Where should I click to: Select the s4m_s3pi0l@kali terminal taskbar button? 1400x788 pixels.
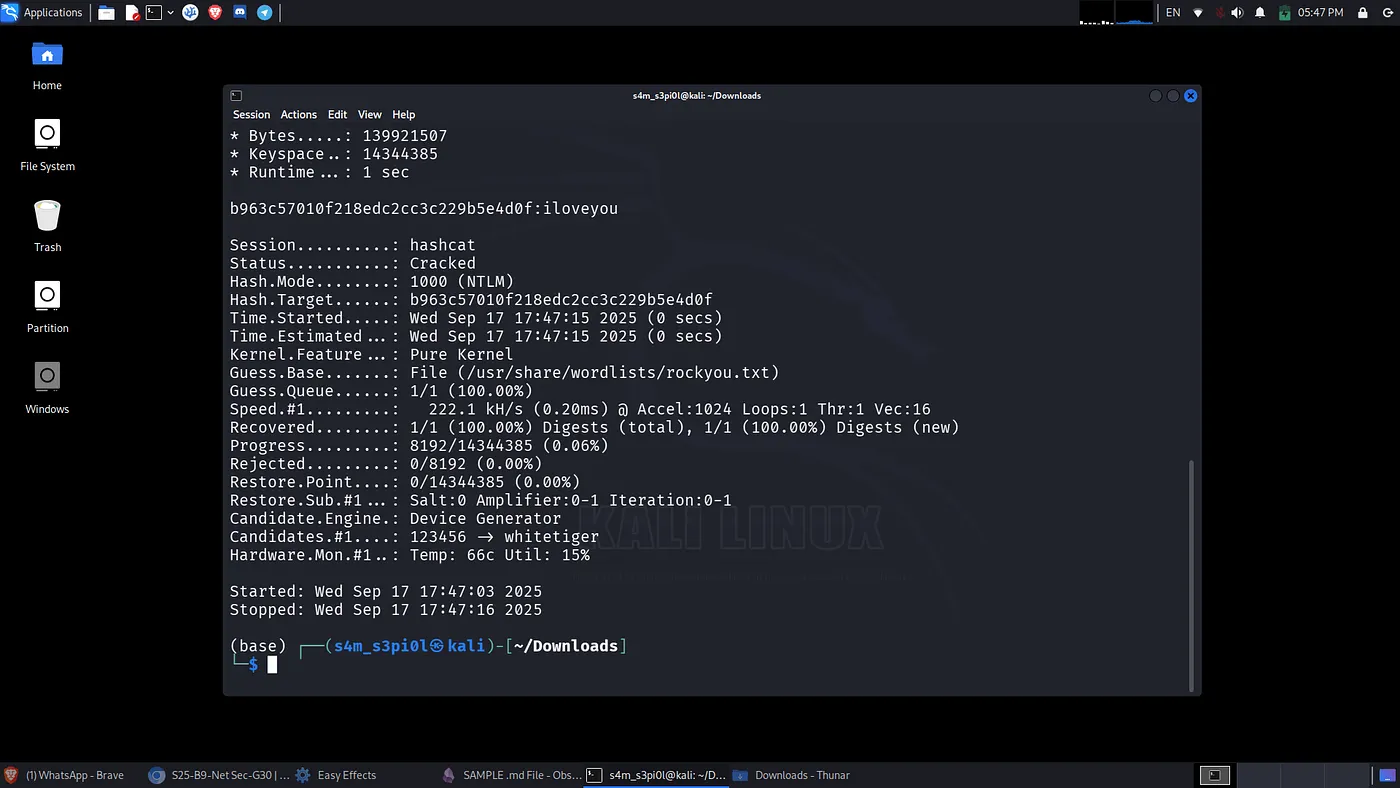[x=656, y=775]
